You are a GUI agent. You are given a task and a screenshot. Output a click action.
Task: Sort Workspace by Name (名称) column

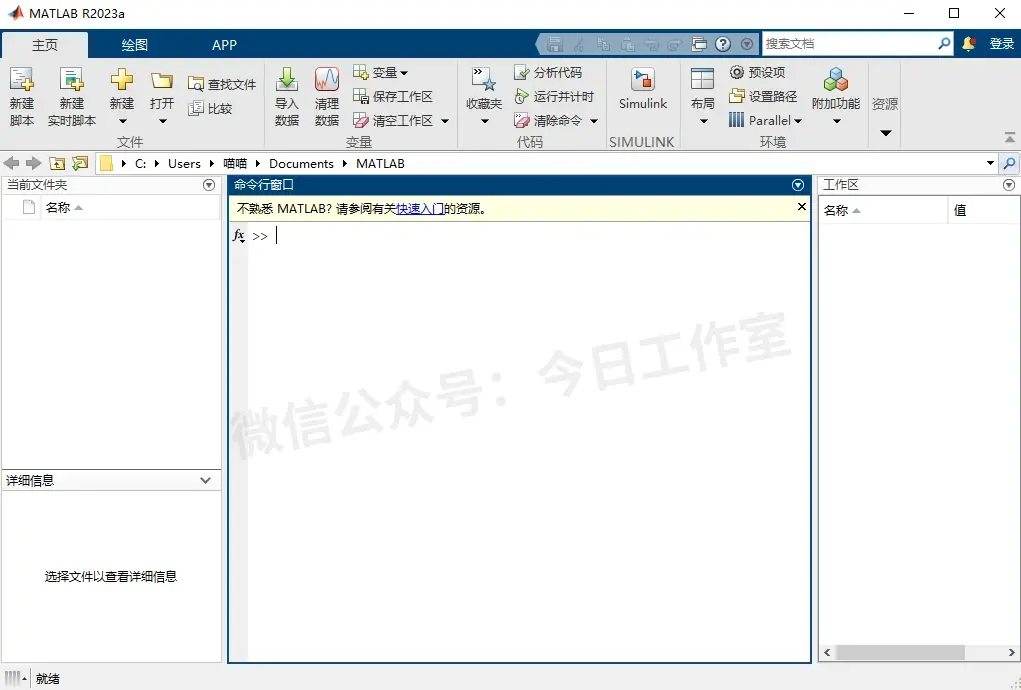click(882, 210)
